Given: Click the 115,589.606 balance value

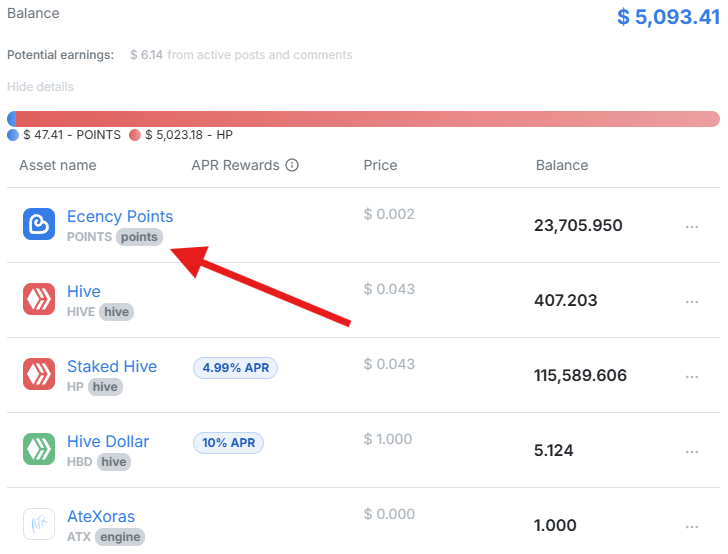Looking at the screenshot, I should coord(580,375).
